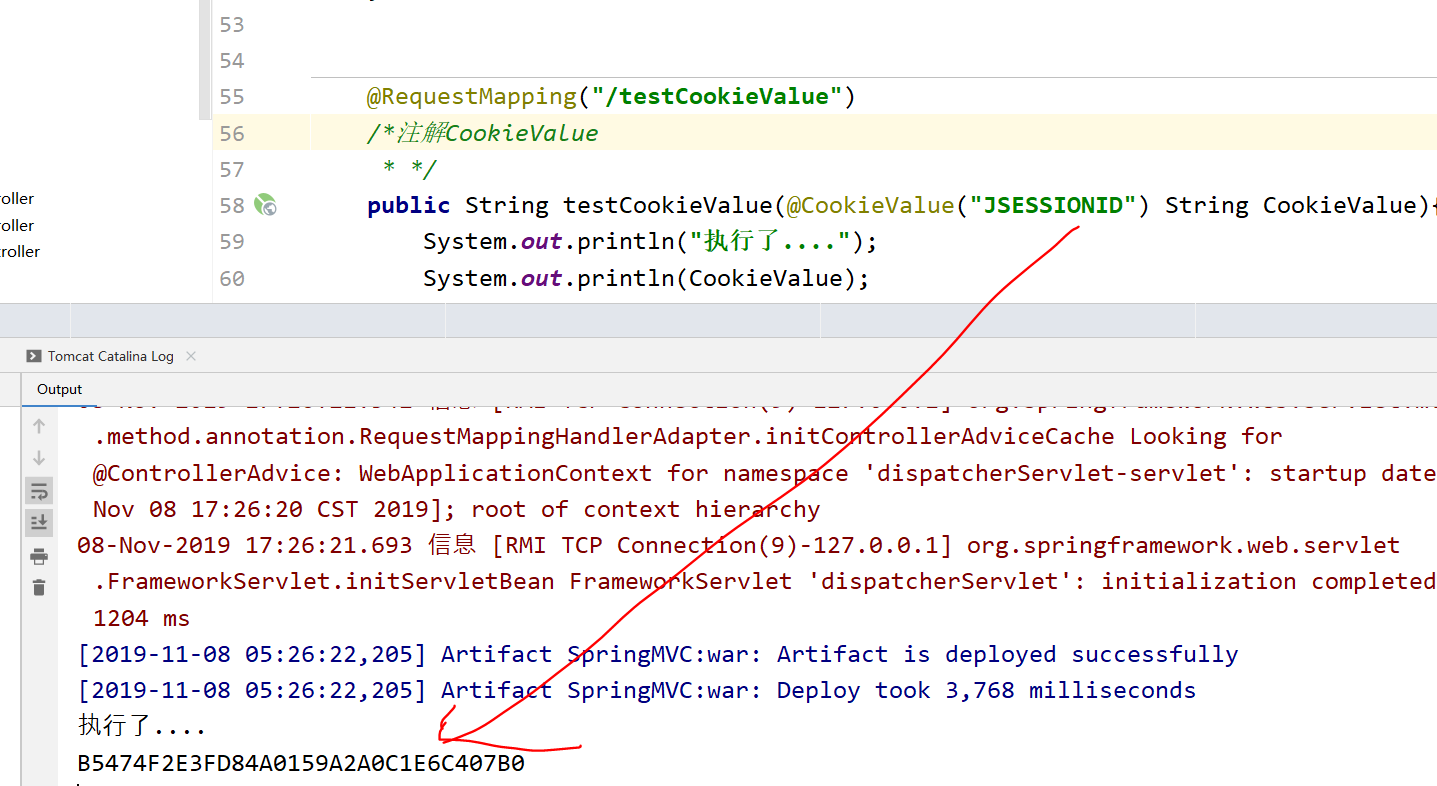Click log line starting "08-Nov-2019 17:26:21.693"
Viewport: 1437px width, 786px height.
(738, 546)
